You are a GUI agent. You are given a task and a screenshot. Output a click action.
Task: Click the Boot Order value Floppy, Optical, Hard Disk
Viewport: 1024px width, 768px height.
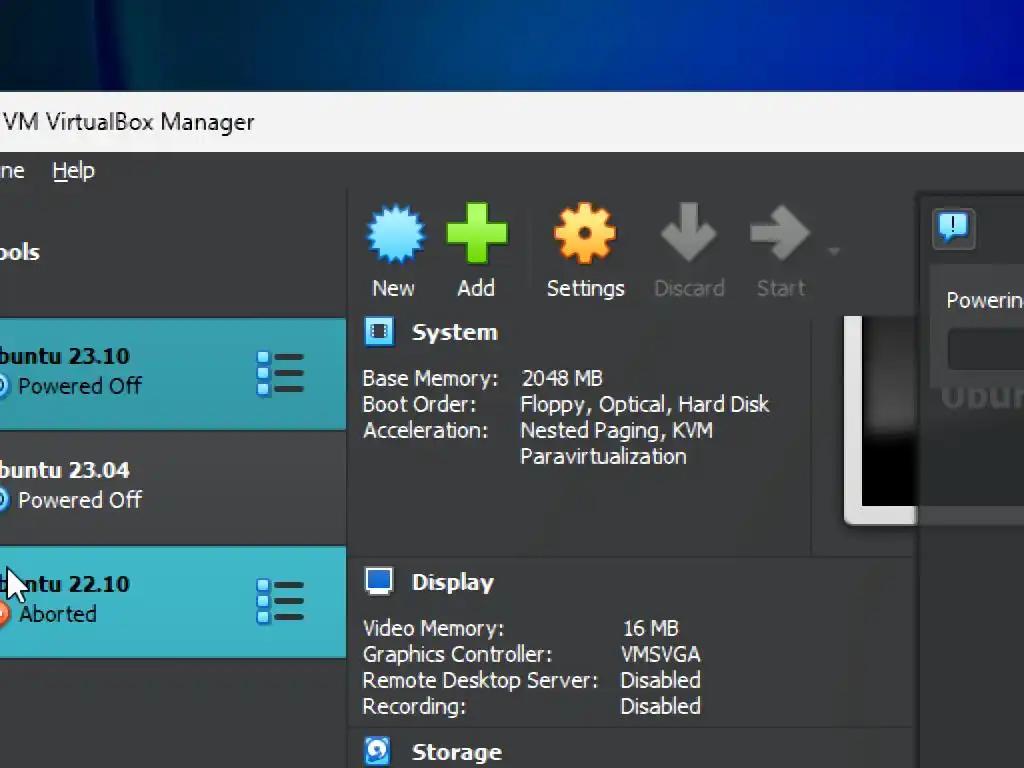point(645,405)
